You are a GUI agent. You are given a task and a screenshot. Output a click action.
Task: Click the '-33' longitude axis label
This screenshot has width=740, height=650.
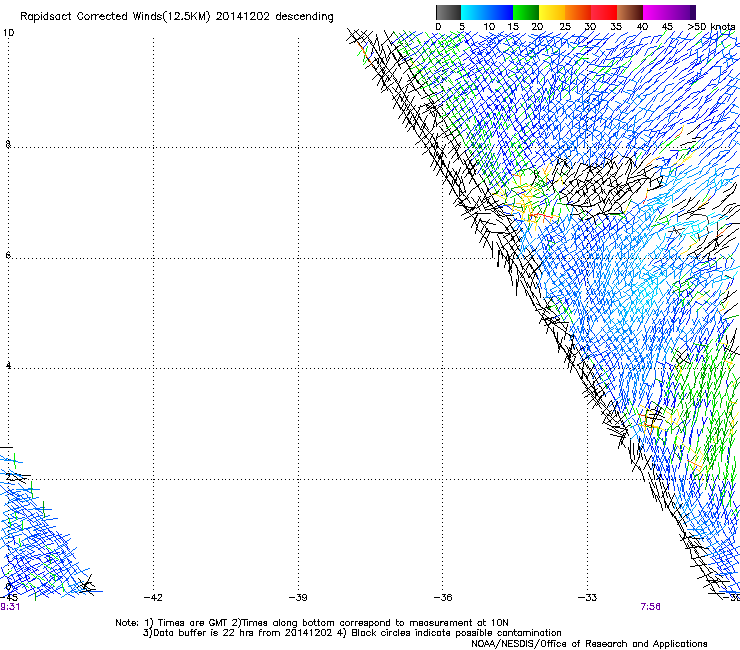[587, 598]
